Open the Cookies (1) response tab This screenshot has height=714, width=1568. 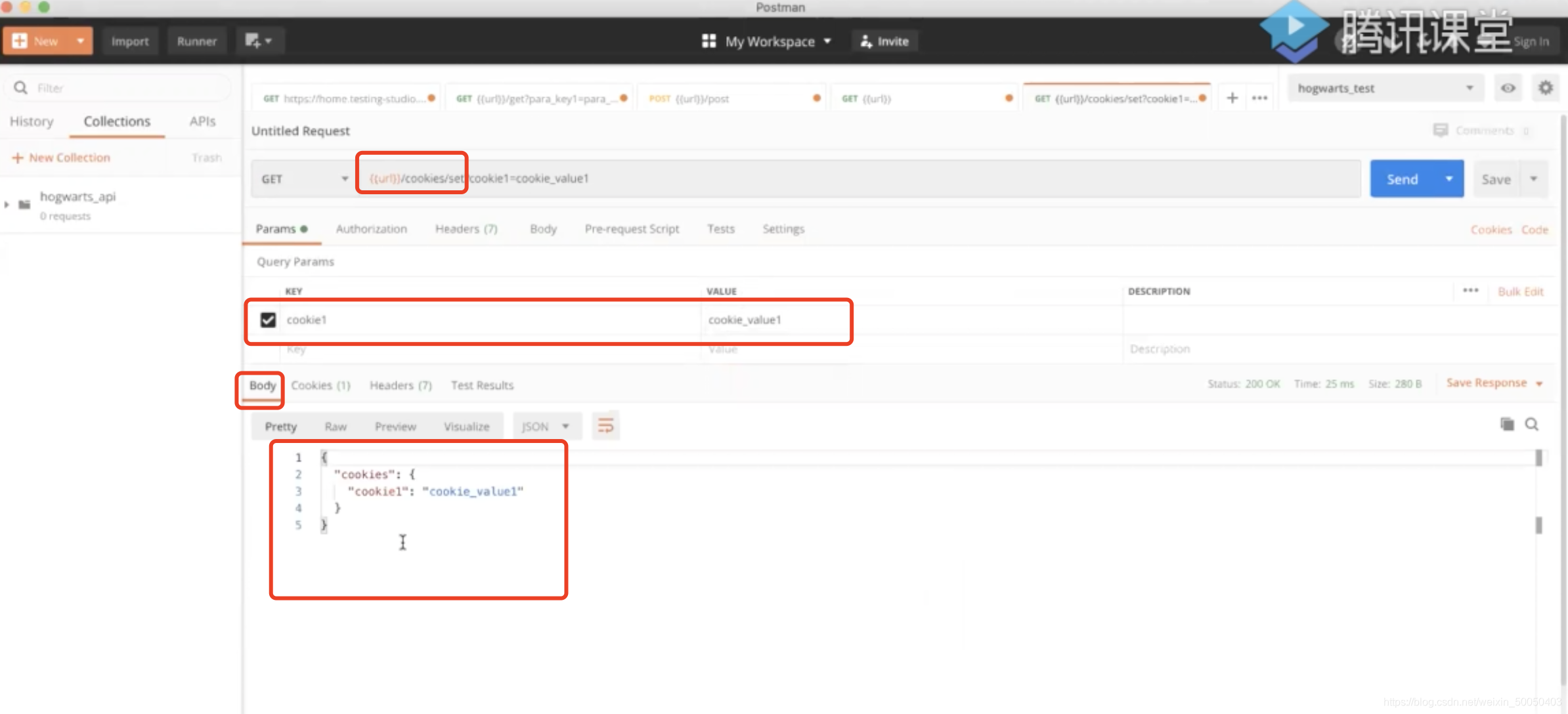(x=320, y=385)
